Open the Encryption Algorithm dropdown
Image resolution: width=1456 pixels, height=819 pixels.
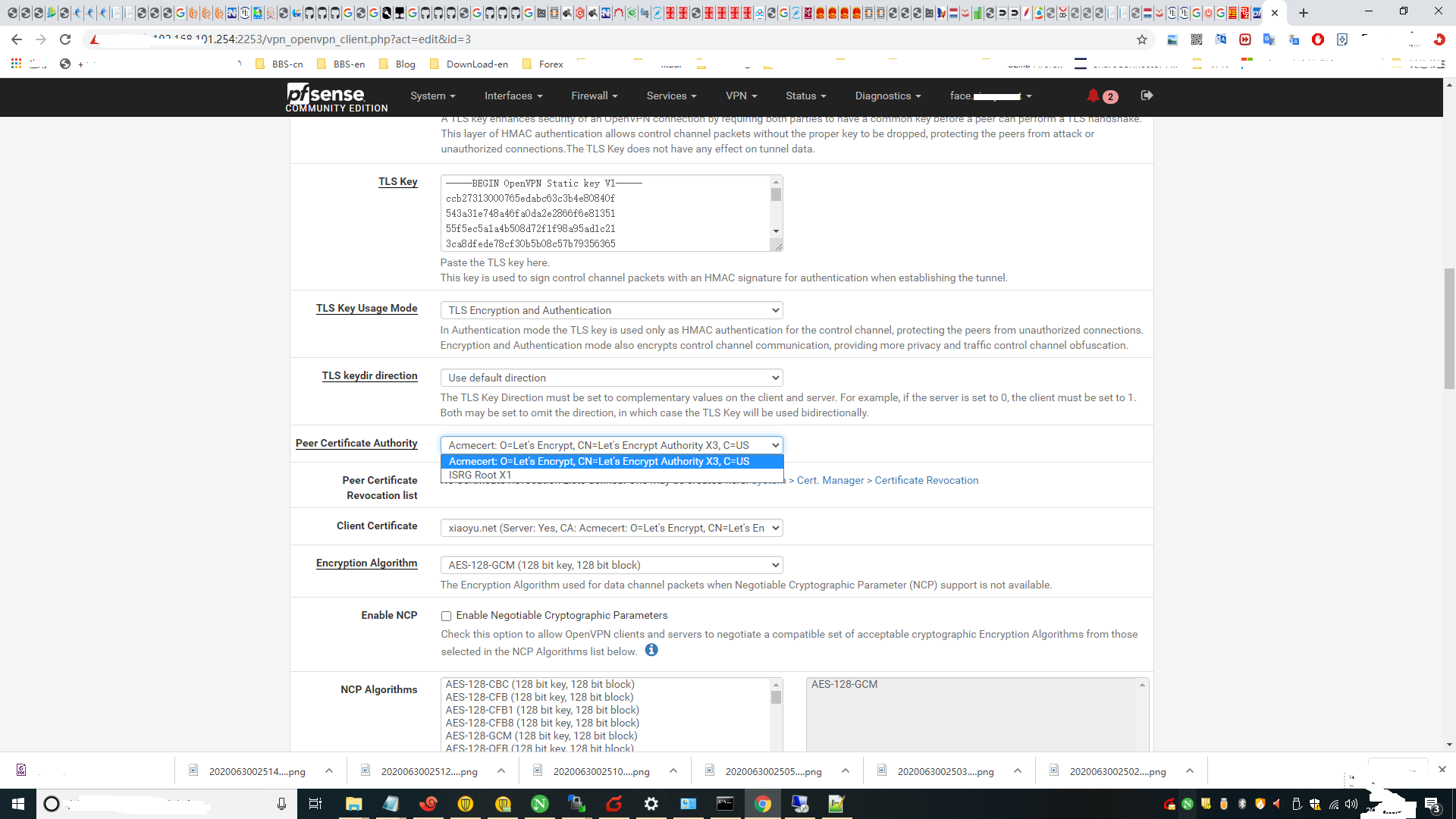click(611, 565)
